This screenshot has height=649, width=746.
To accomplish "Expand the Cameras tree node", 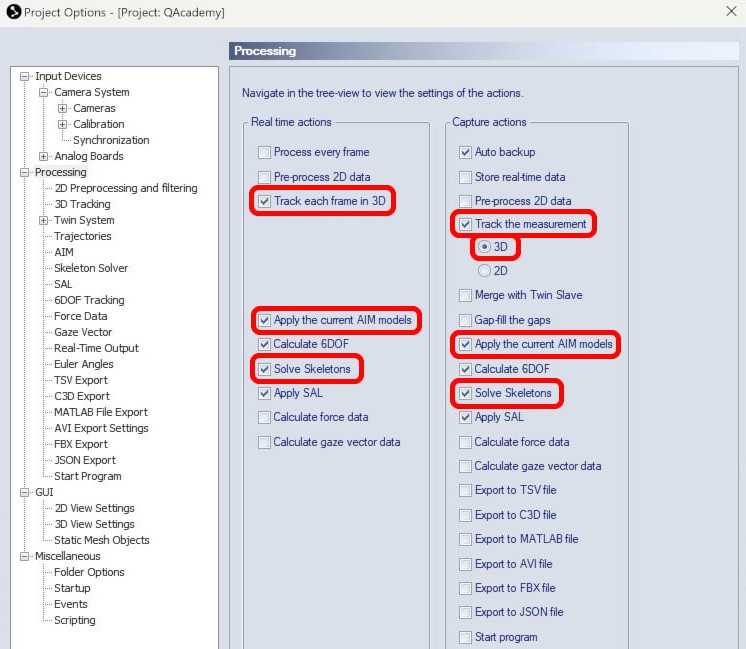I will coord(63,108).
